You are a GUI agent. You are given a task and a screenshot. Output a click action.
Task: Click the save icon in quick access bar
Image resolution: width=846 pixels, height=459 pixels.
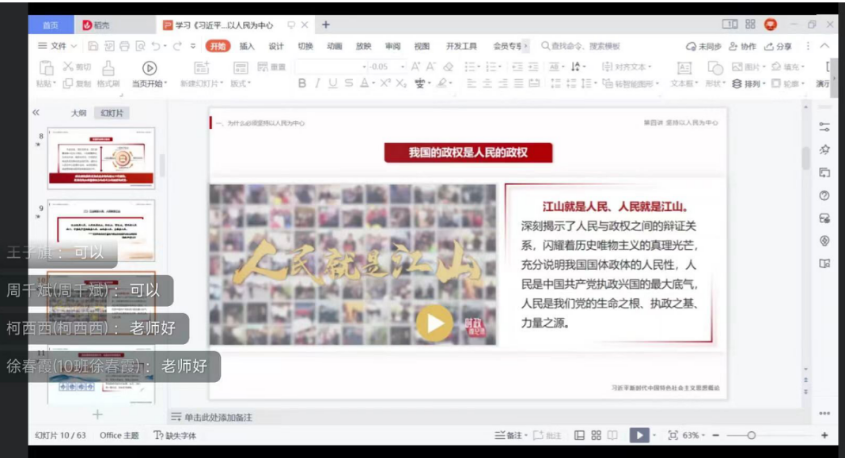click(93, 46)
